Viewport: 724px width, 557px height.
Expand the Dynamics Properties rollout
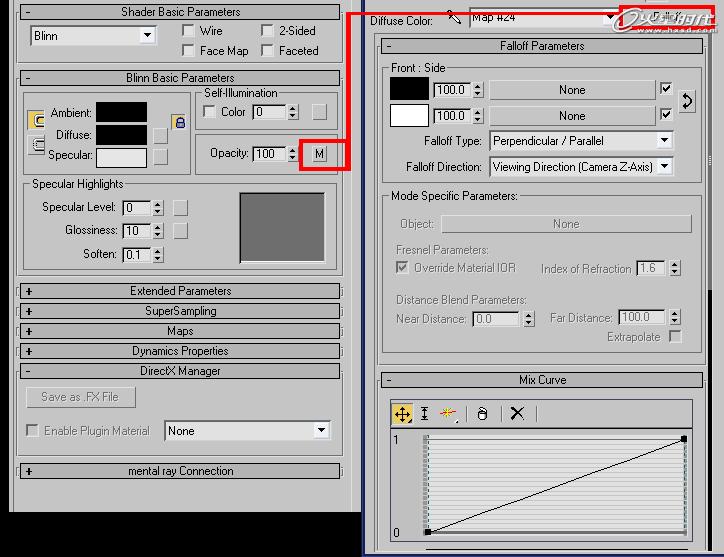[x=180, y=351]
